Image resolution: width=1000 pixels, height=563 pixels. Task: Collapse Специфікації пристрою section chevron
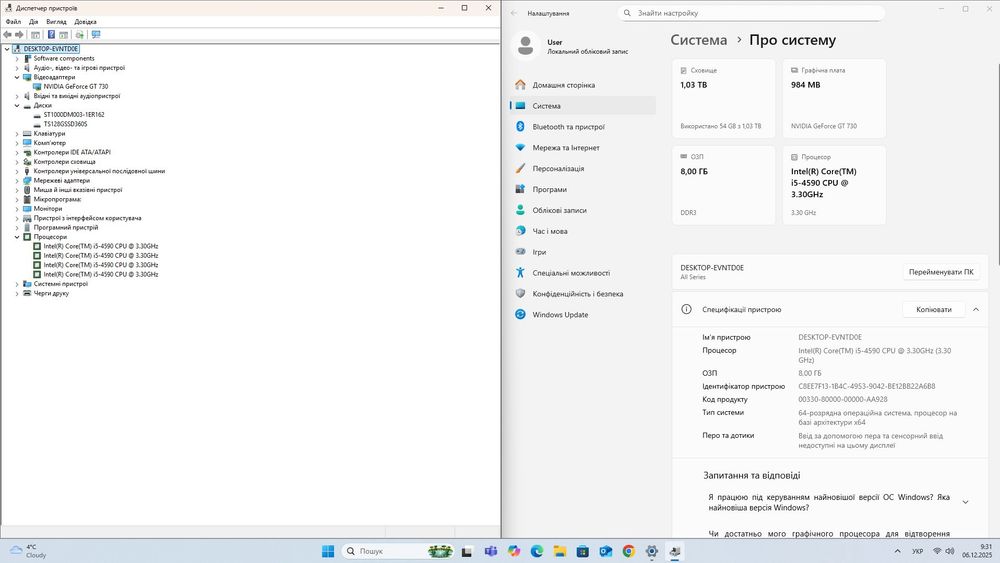click(976, 310)
